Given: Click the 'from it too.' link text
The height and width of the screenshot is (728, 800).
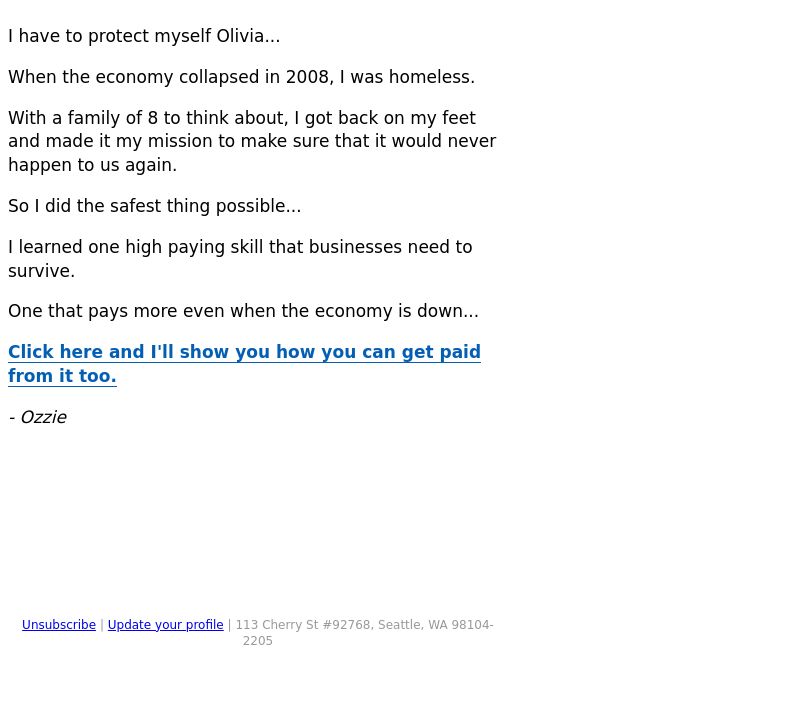Looking at the screenshot, I should [62, 376].
